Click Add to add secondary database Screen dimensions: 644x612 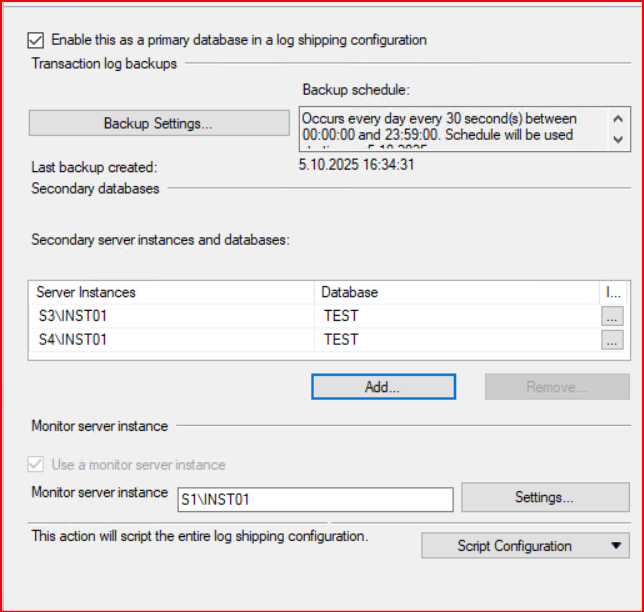(383, 387)
